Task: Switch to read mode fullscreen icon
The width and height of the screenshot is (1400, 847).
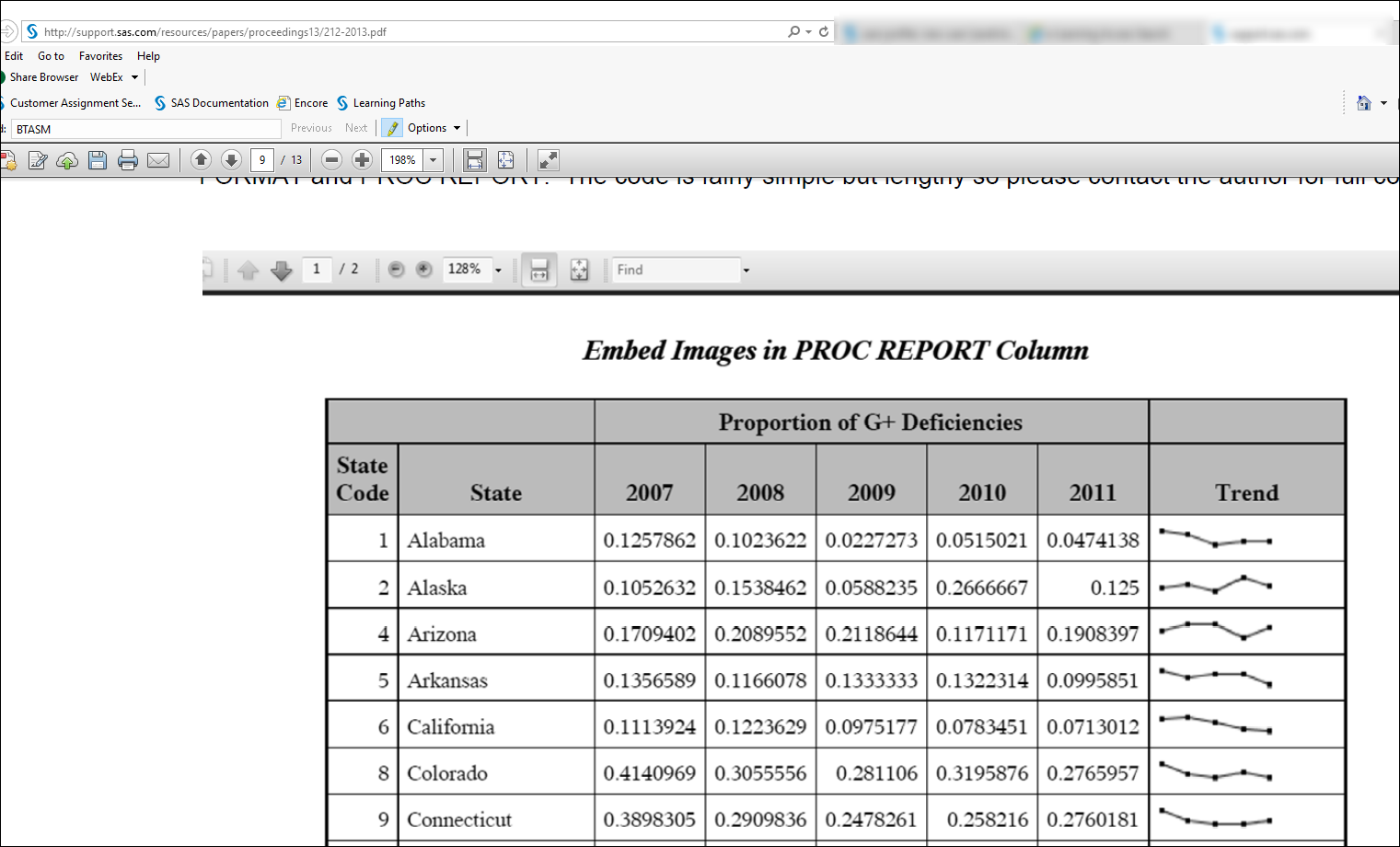Action: [x=549, y=160]
